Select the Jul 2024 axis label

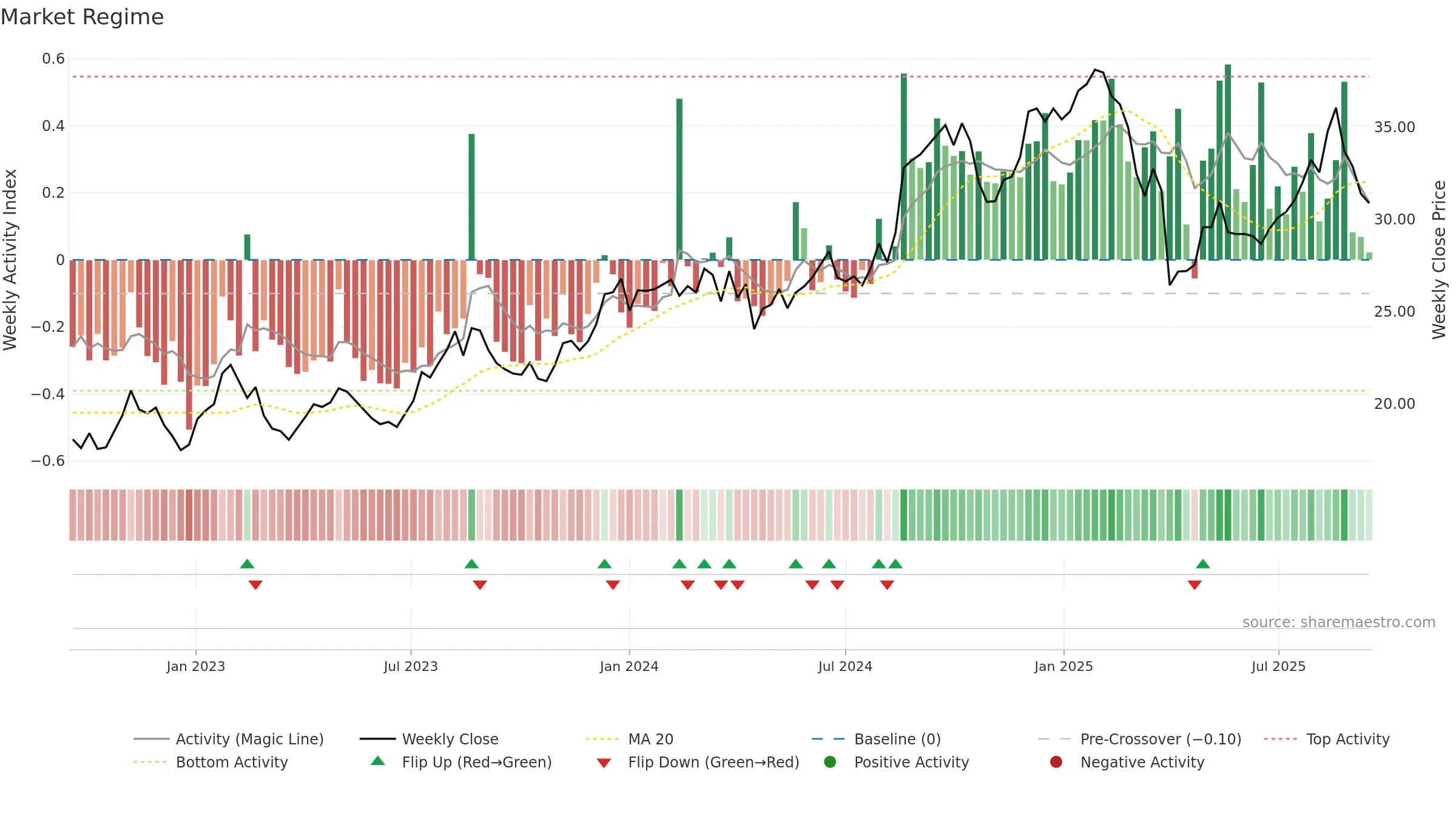845,666
